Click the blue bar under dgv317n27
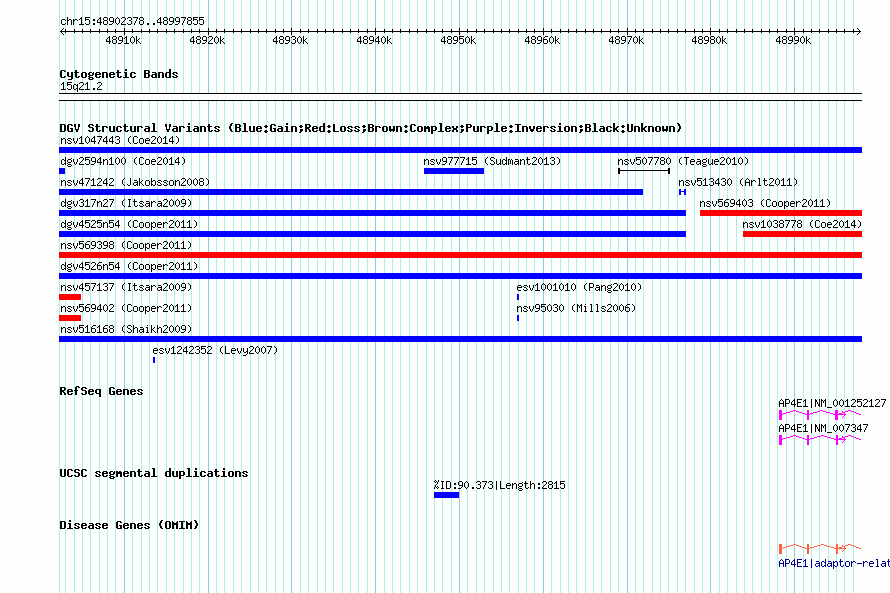 tap(372, 213)
